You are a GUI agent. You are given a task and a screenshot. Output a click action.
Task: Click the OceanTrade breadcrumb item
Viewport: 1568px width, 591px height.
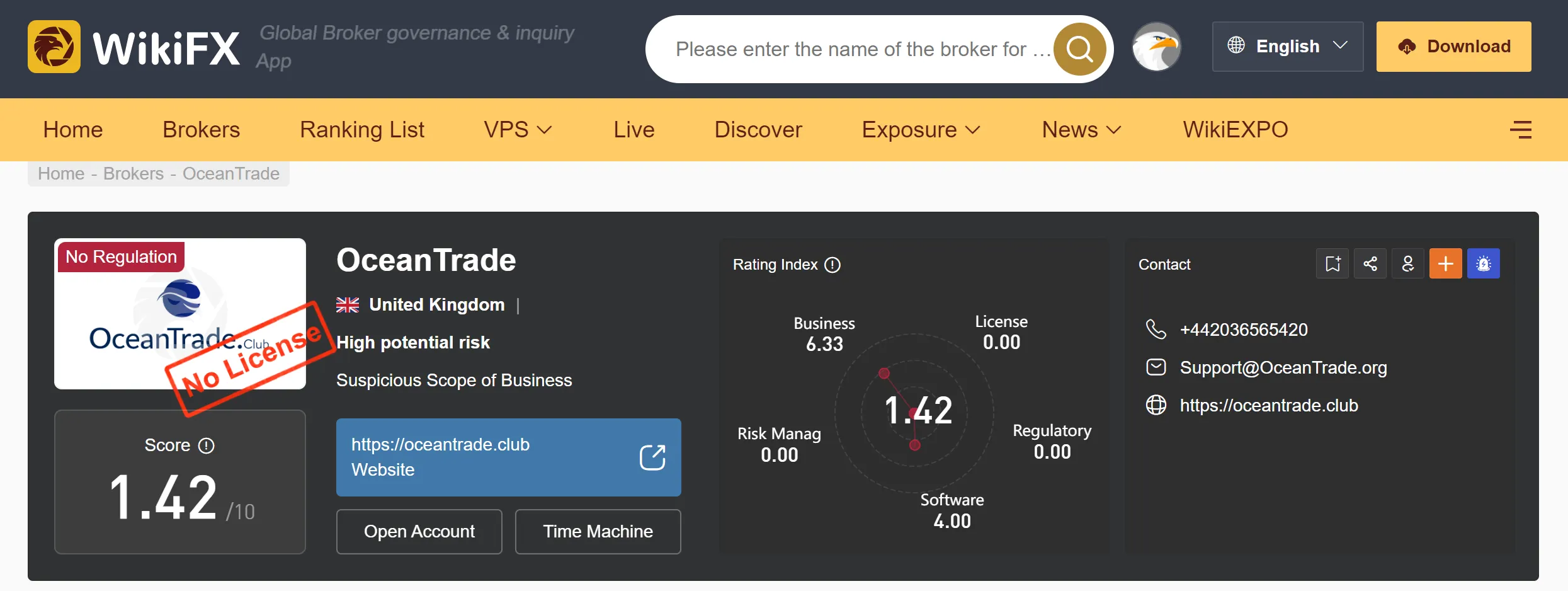point(231,174)
